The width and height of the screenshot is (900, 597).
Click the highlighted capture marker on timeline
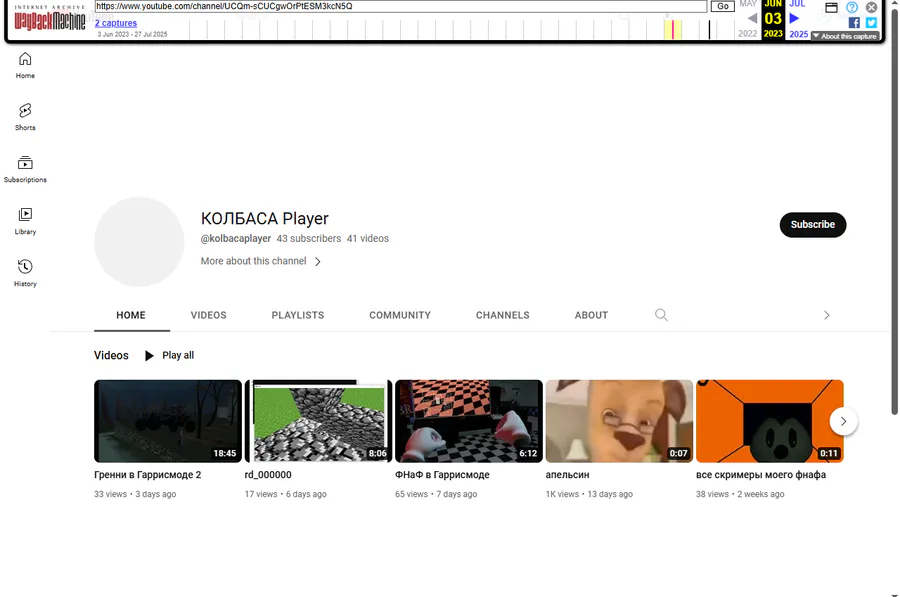pyautogui.click(x=673, y=29)
